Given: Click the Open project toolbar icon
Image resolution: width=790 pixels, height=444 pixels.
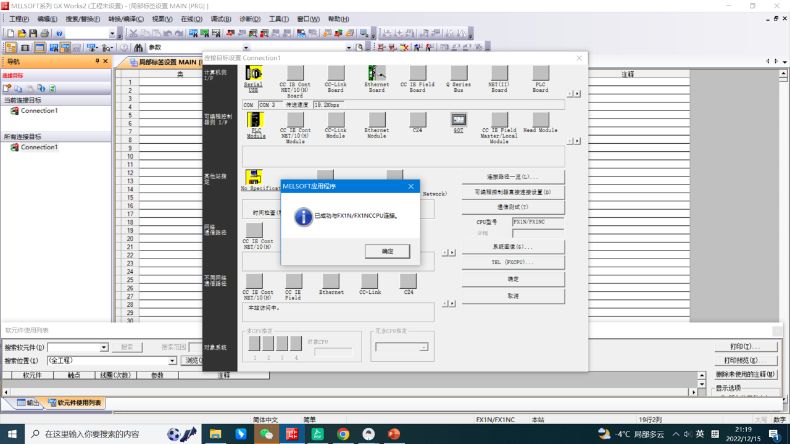Looking at the screenshot, I should pyautogui.click(x=22, y=33).
